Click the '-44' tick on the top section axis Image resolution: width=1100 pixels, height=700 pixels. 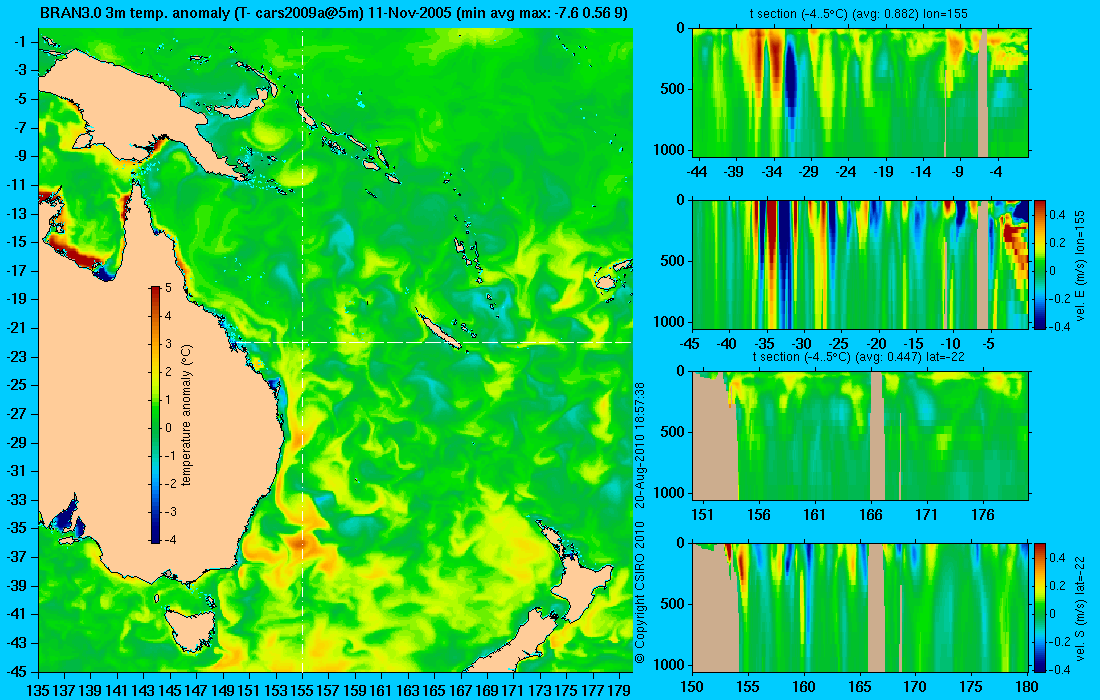click(x=697, y=172)
